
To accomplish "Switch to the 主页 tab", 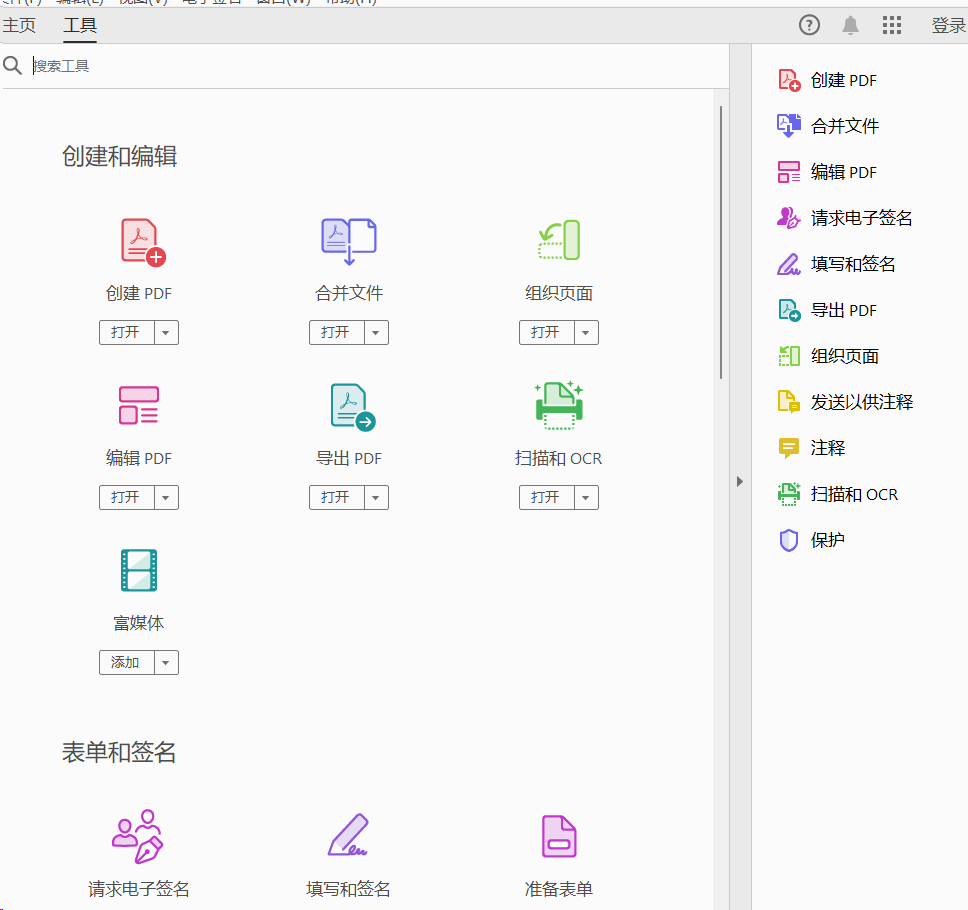I will tap(19, 25).
